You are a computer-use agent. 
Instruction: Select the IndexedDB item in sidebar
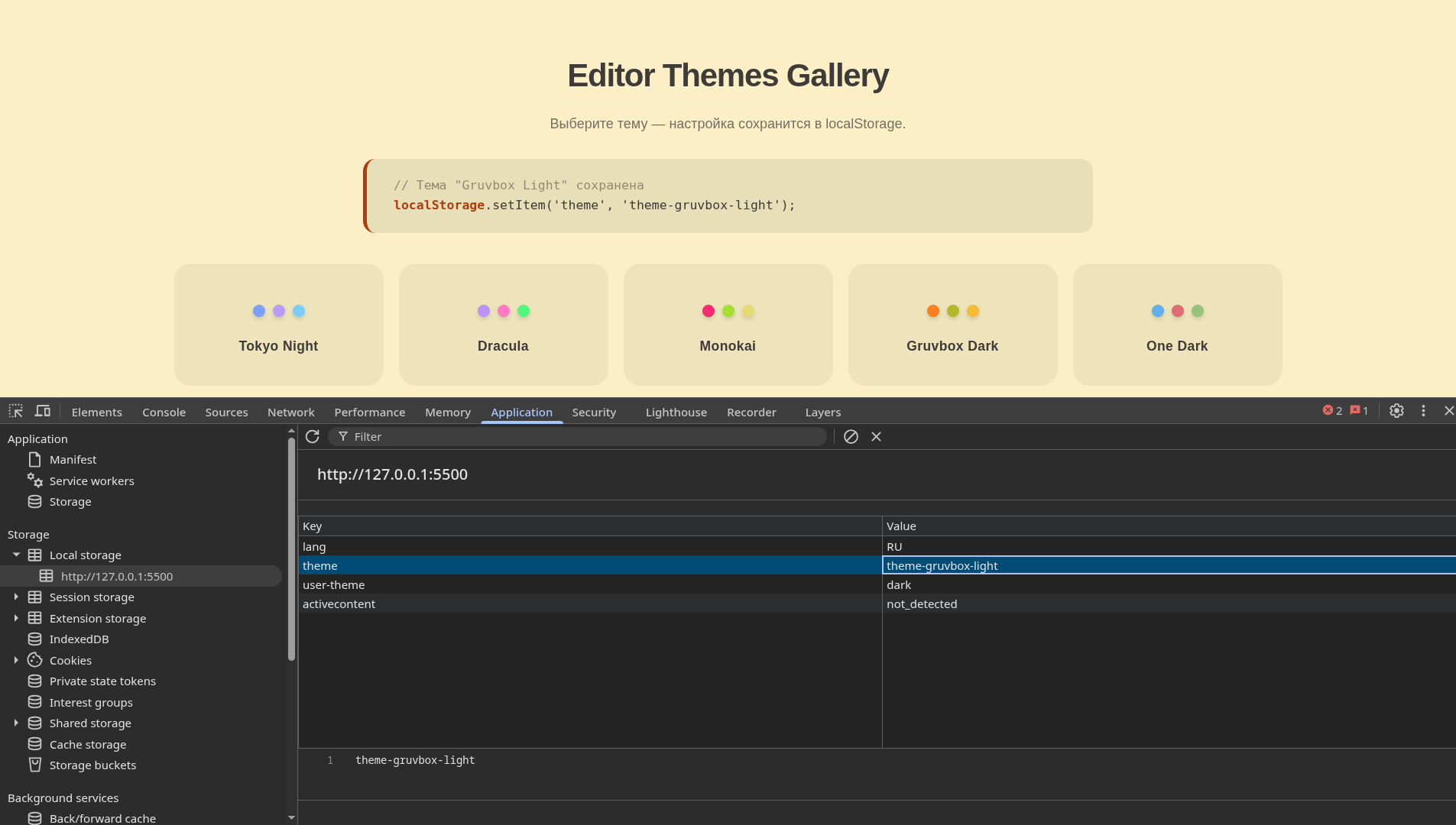click(x=79, y=639)
